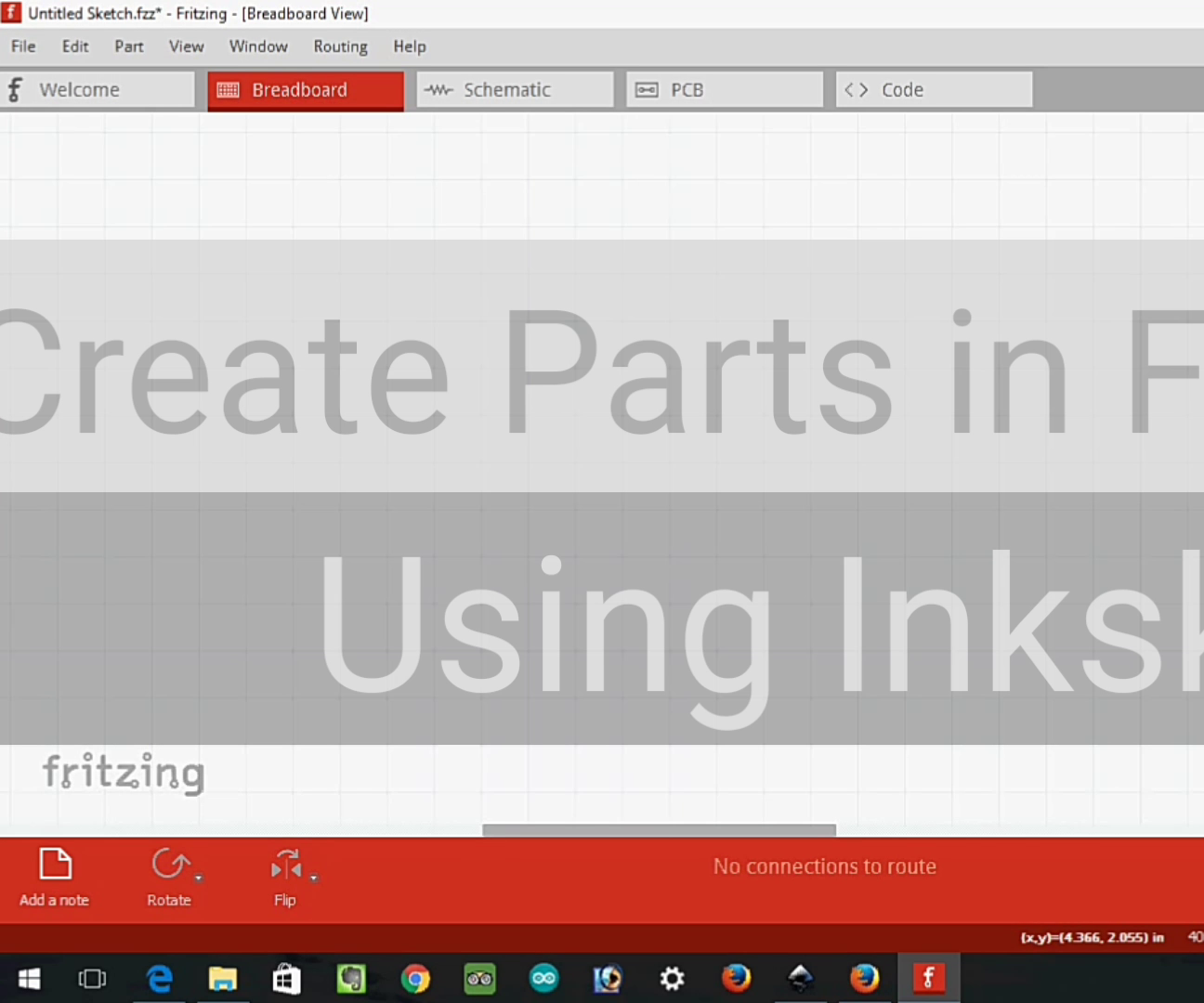Click the Add a note button
1204x1003 pixels.
tap(54, 878)
